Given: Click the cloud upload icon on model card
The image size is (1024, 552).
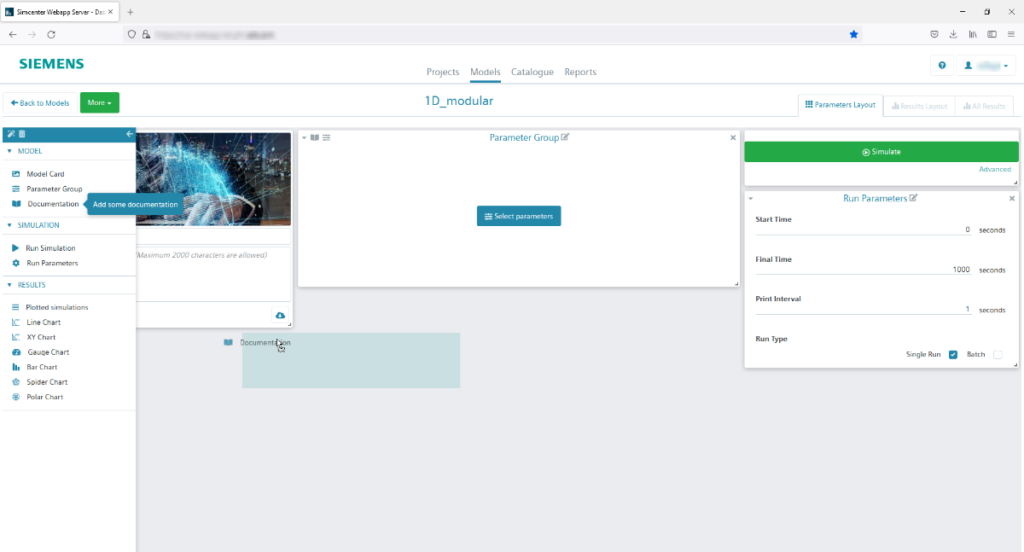Looking at the screenshot, I should point(280,316).
